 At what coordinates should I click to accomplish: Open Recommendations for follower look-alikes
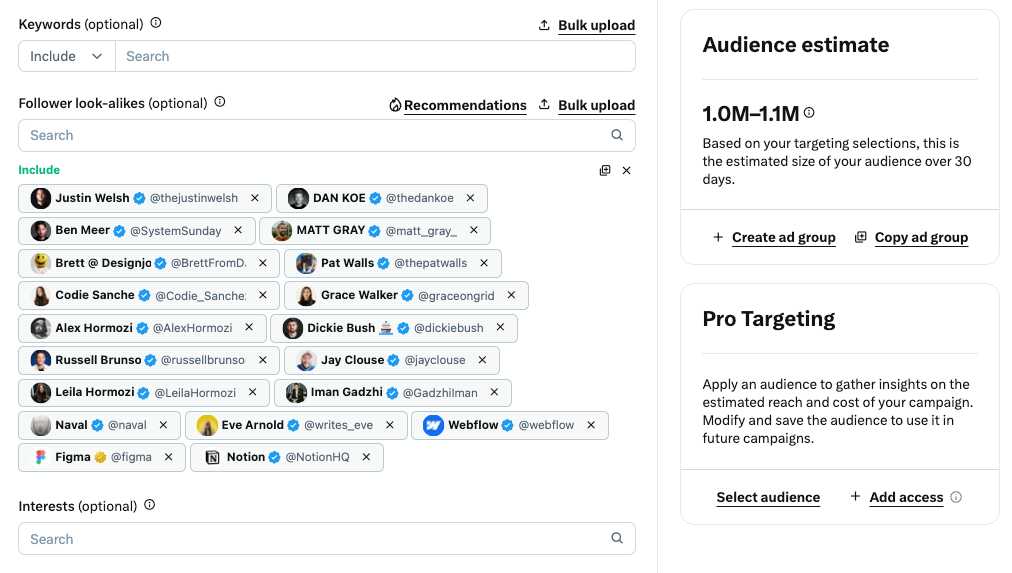465,105
